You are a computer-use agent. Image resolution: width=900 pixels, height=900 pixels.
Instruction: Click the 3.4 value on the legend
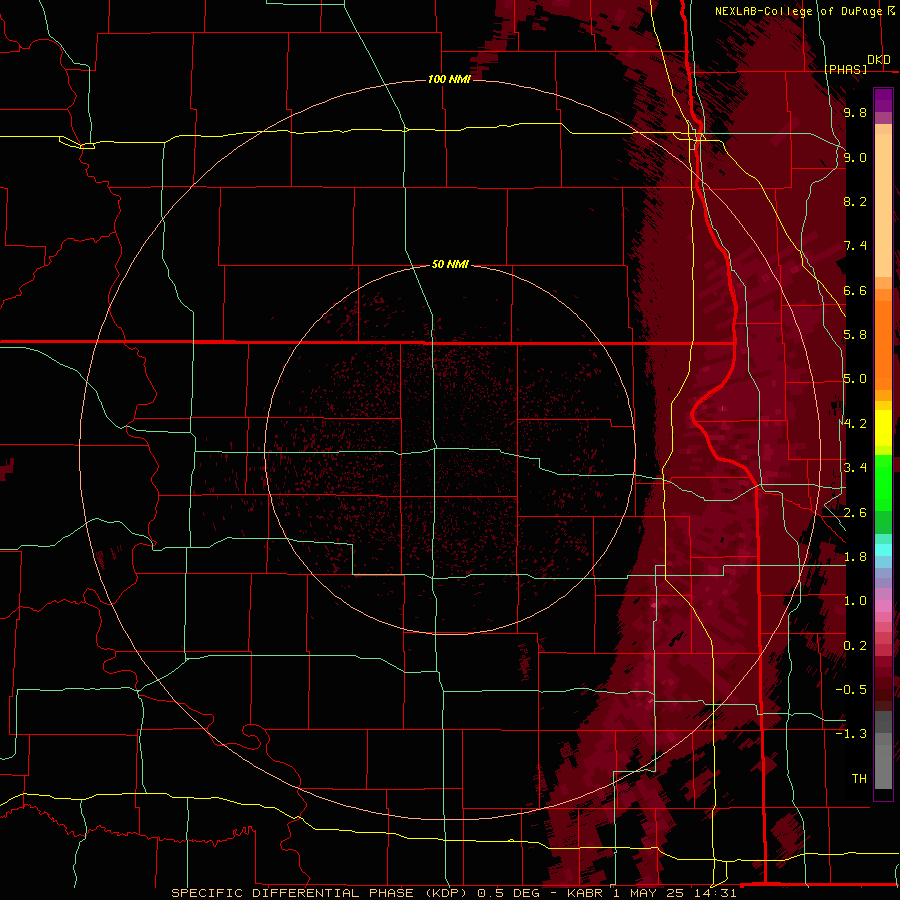pos(855,468)
